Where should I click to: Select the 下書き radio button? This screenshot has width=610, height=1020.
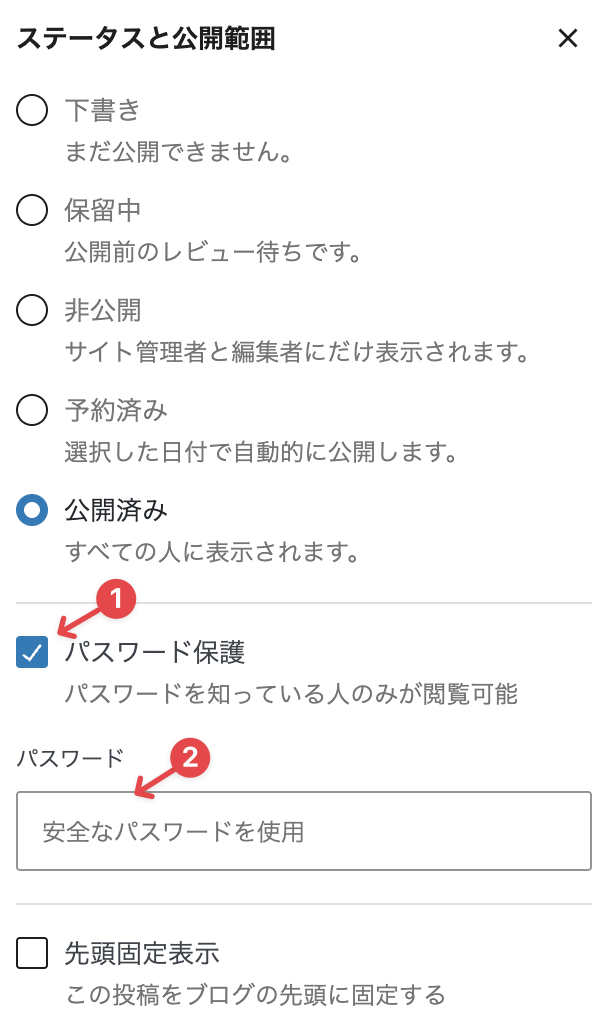click(x=32, y=110)
